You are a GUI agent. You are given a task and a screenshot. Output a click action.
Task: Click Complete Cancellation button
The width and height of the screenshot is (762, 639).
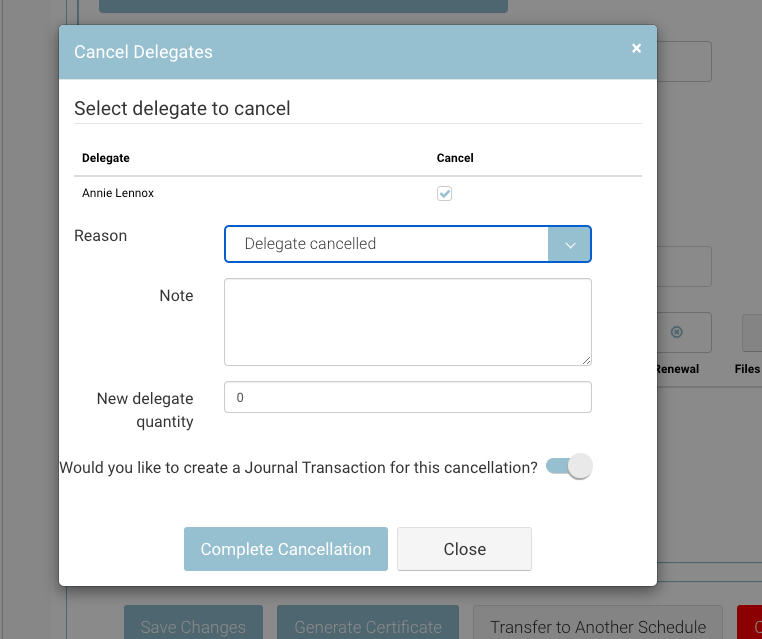click(x=286, y=549)
